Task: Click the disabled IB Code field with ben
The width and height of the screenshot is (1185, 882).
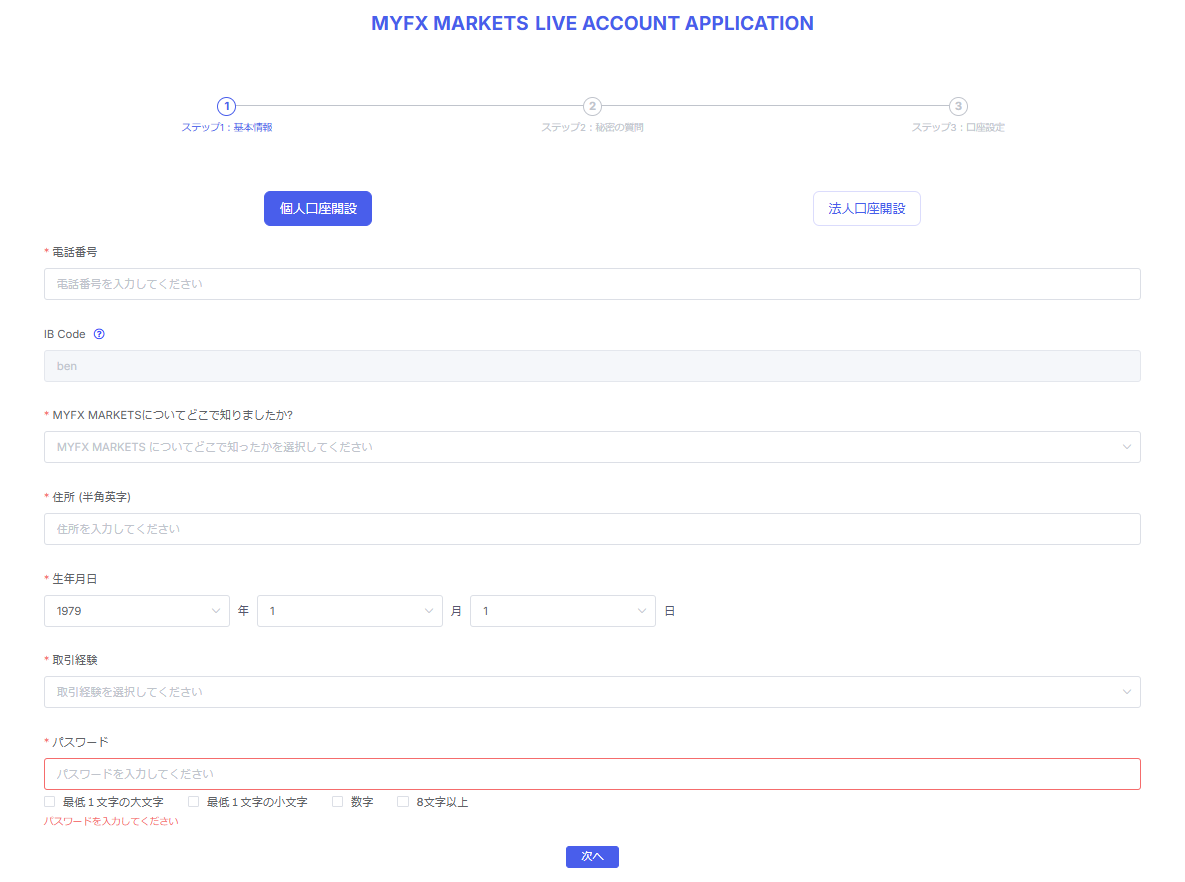Action: 592,366
